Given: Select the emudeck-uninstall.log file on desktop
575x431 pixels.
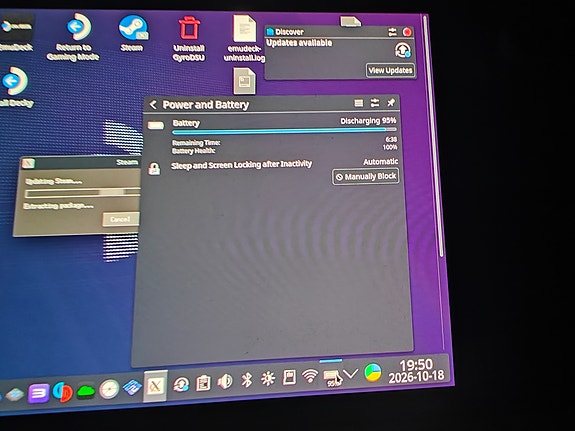Looking at the screenshot, I should point(245,39).
